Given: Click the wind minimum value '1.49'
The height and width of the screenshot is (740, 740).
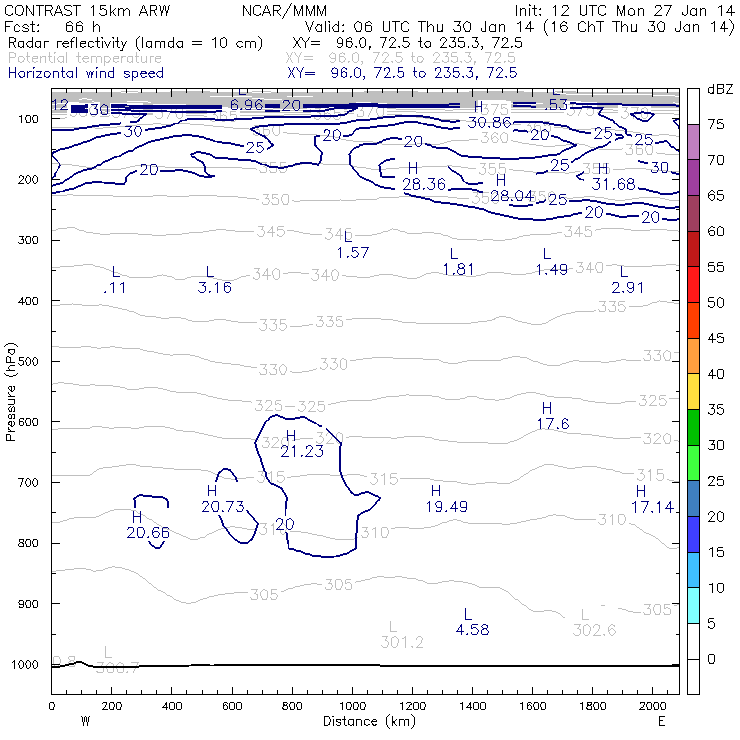Looking at the screenshot, I should point(552,270).
